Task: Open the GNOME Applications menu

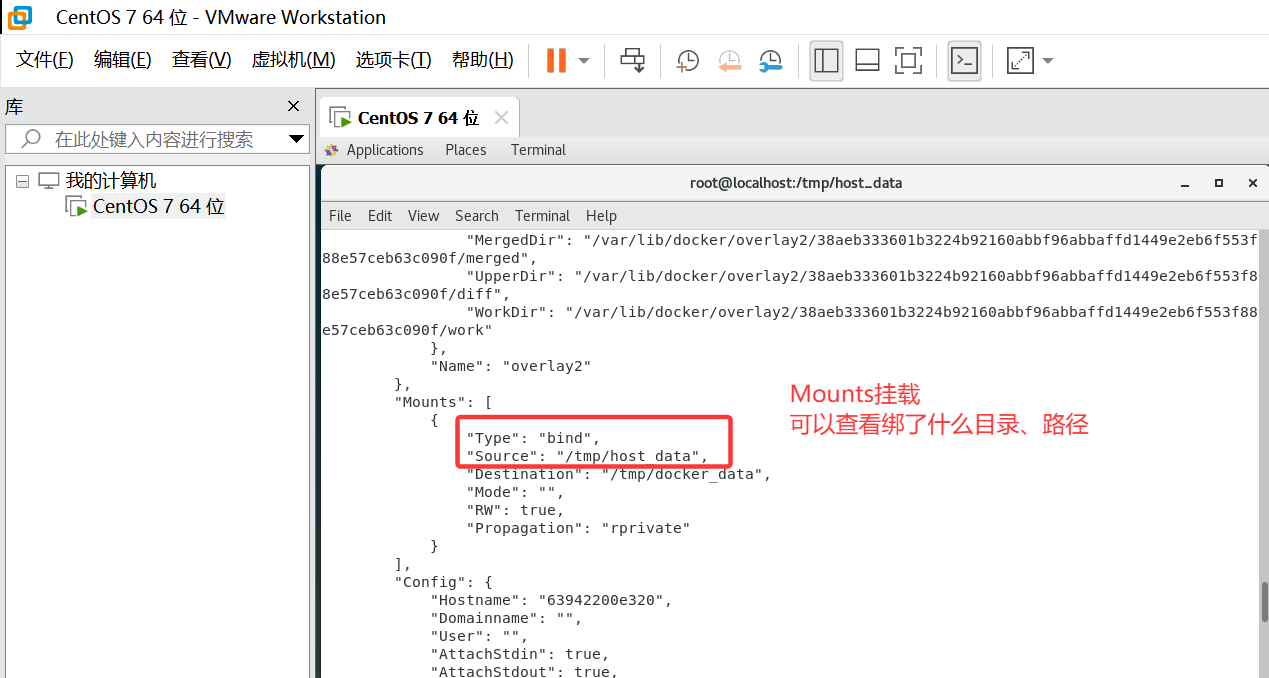Action: pos(385,150)
